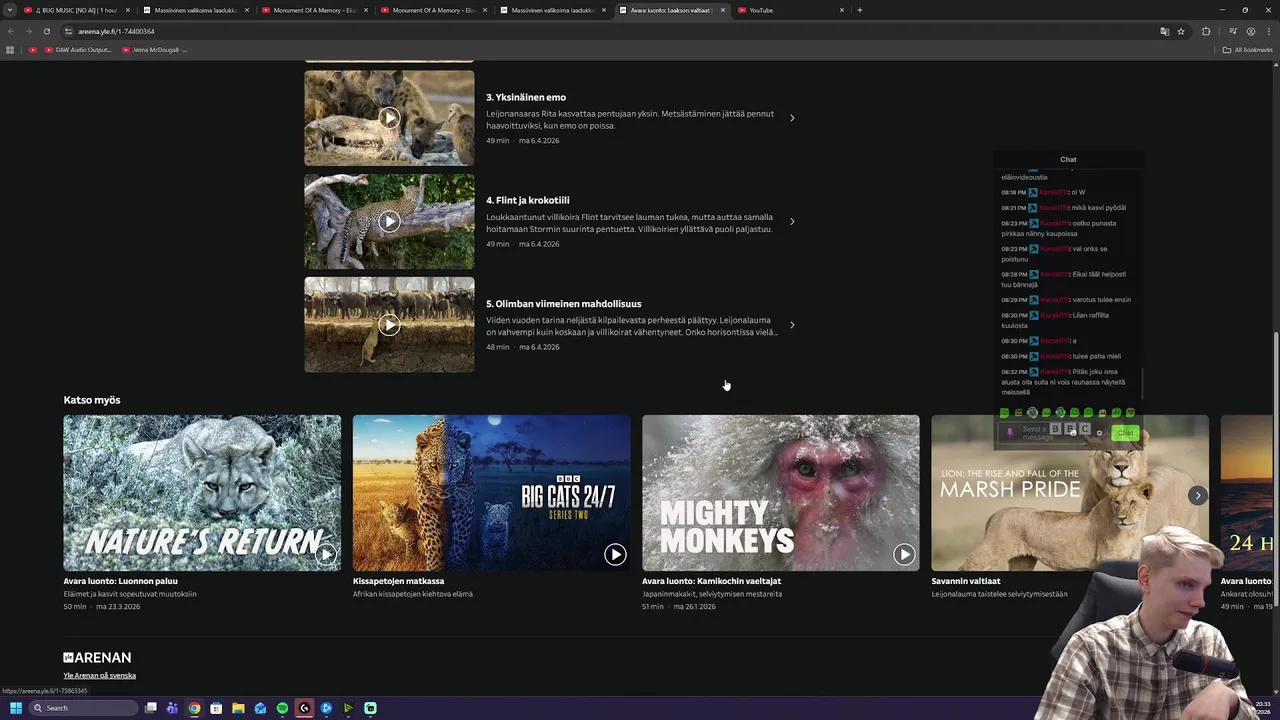Open the Big Cats 24/7 thumbnail

coord(491,493)
